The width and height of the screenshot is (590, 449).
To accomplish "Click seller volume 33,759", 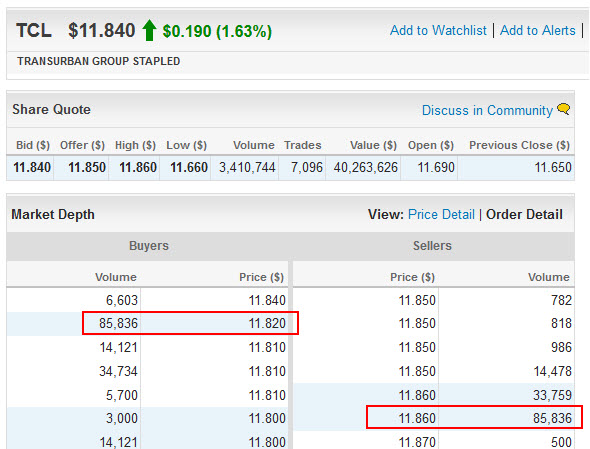I will coord(553,396).
